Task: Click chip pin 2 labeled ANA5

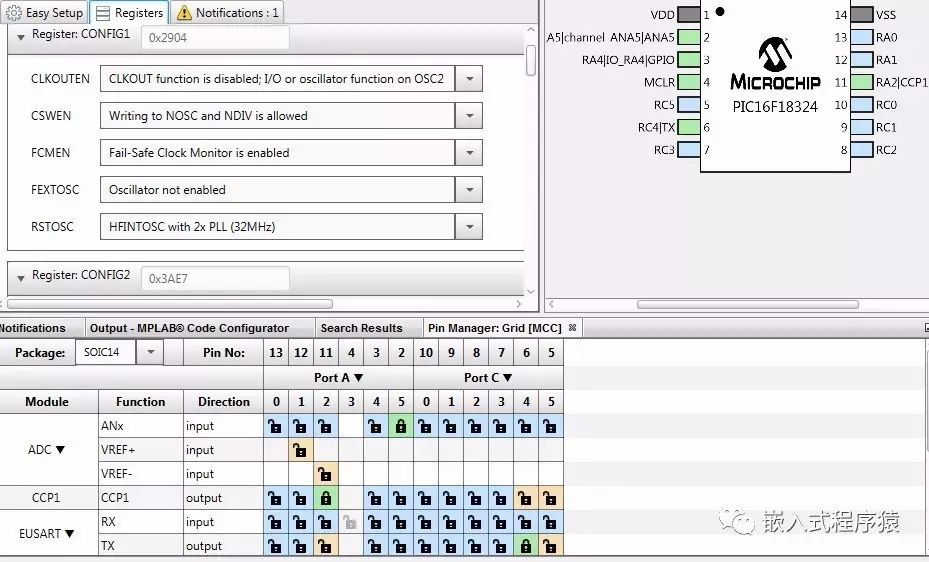Action: point(688,37)
